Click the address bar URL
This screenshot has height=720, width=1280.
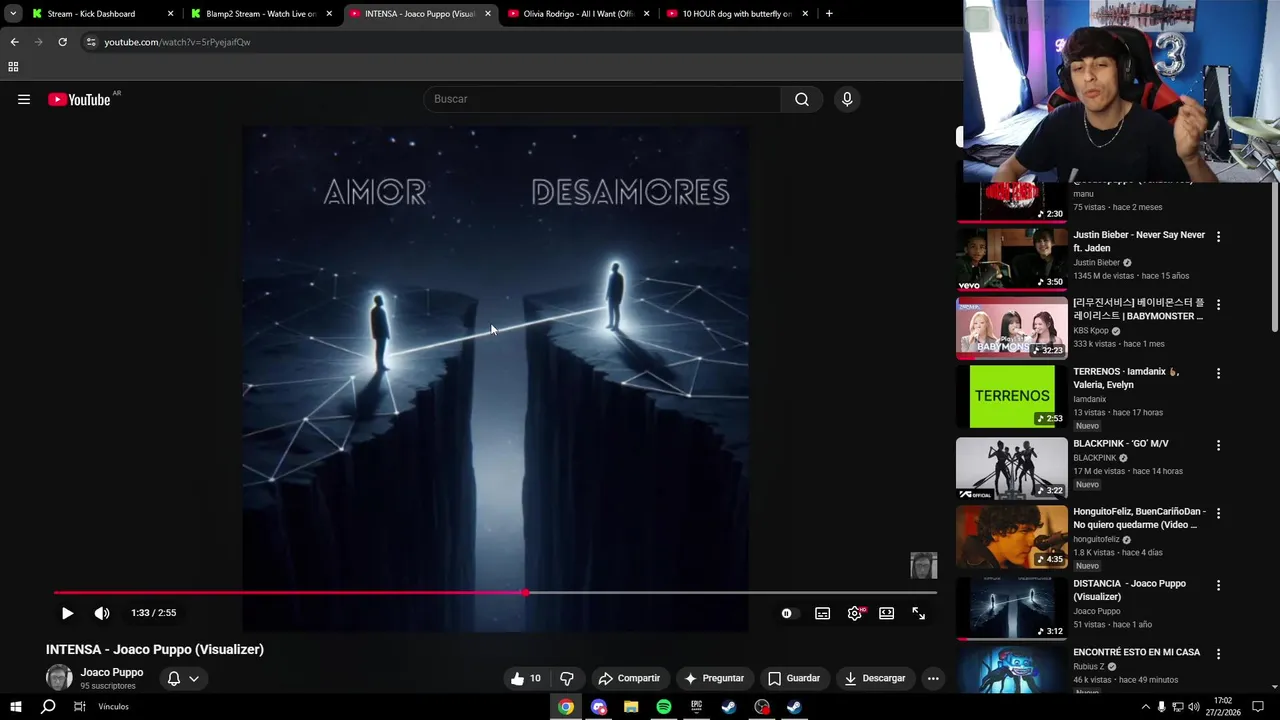click(x=177, y=42)
